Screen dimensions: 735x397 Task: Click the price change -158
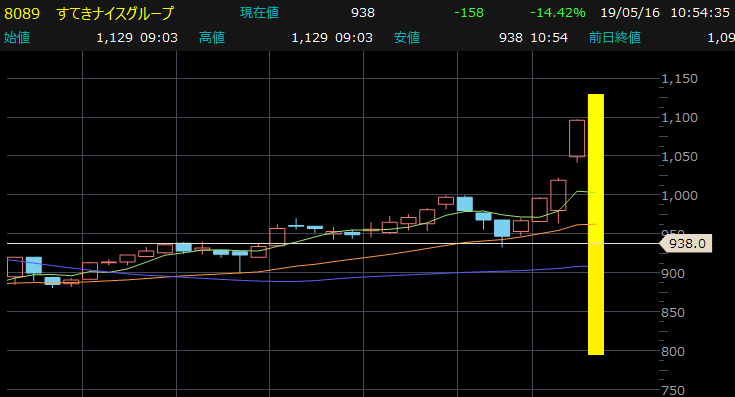point(469,13)
